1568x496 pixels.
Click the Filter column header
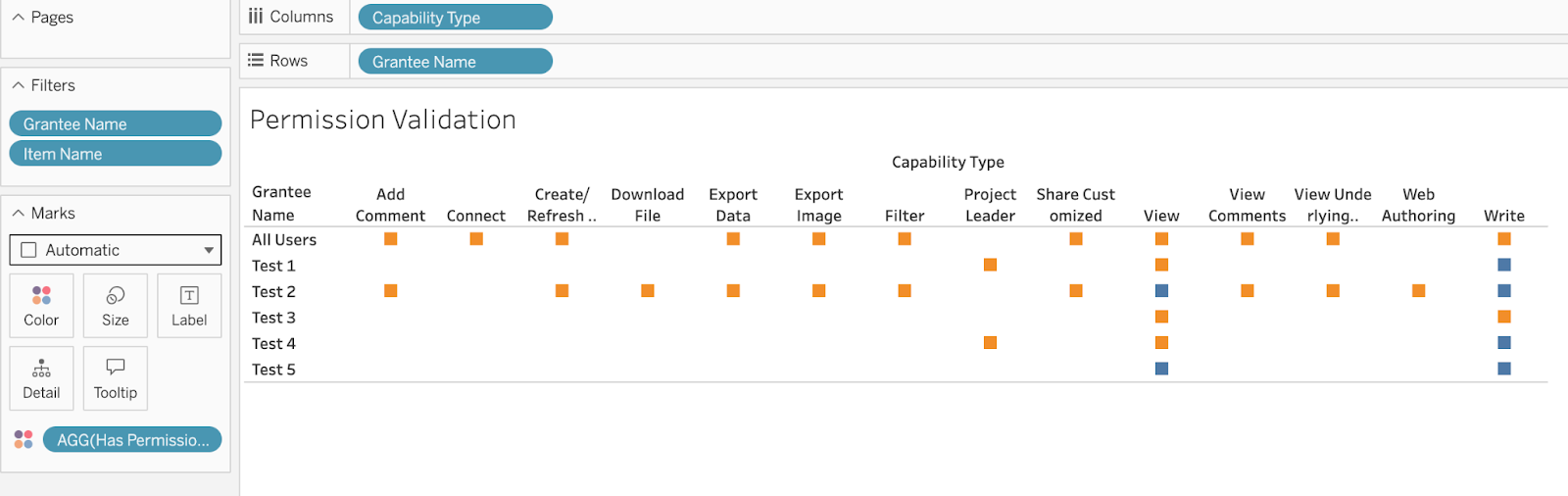(x=905, y=216)
